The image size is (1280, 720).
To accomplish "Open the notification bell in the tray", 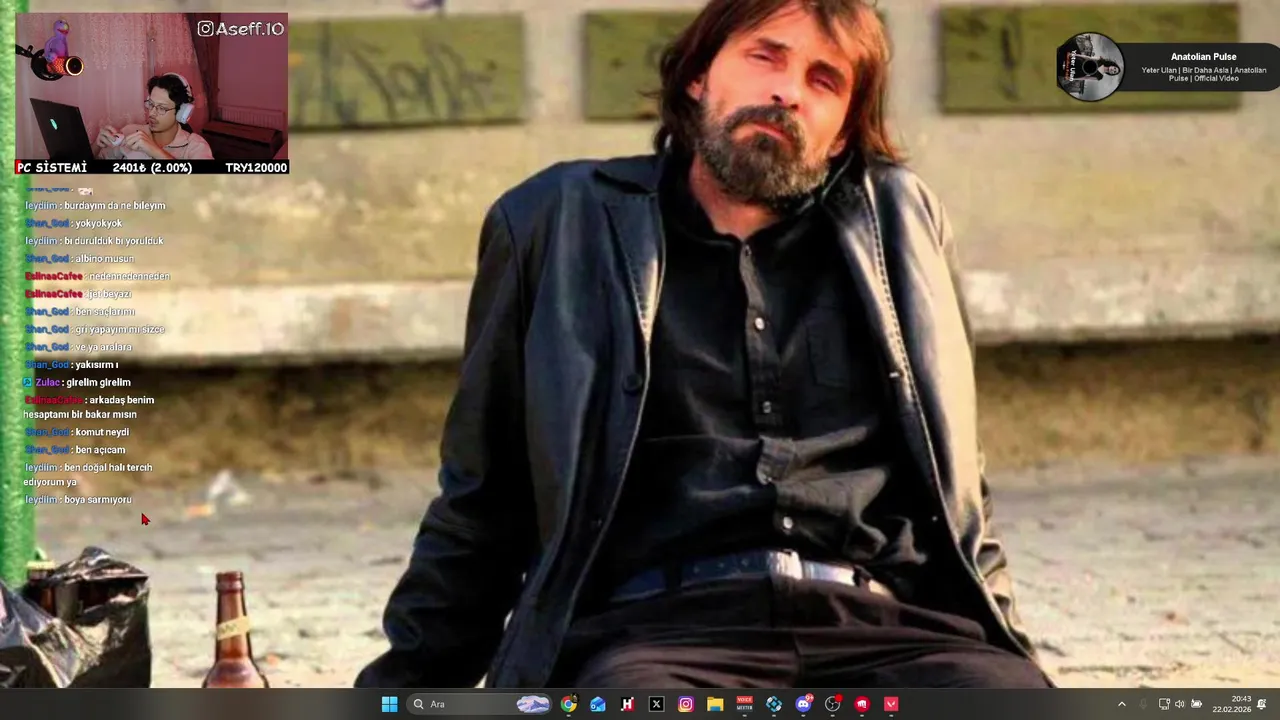I will click(1262, 704).
